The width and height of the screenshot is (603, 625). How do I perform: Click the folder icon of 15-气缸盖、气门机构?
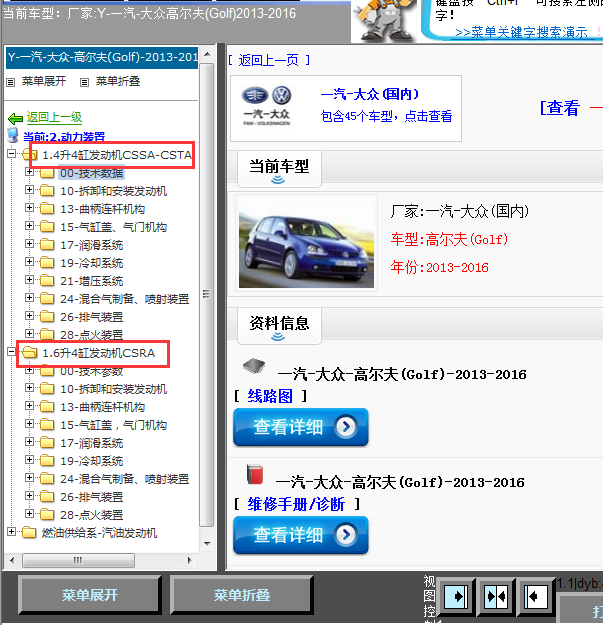(47, 227)
